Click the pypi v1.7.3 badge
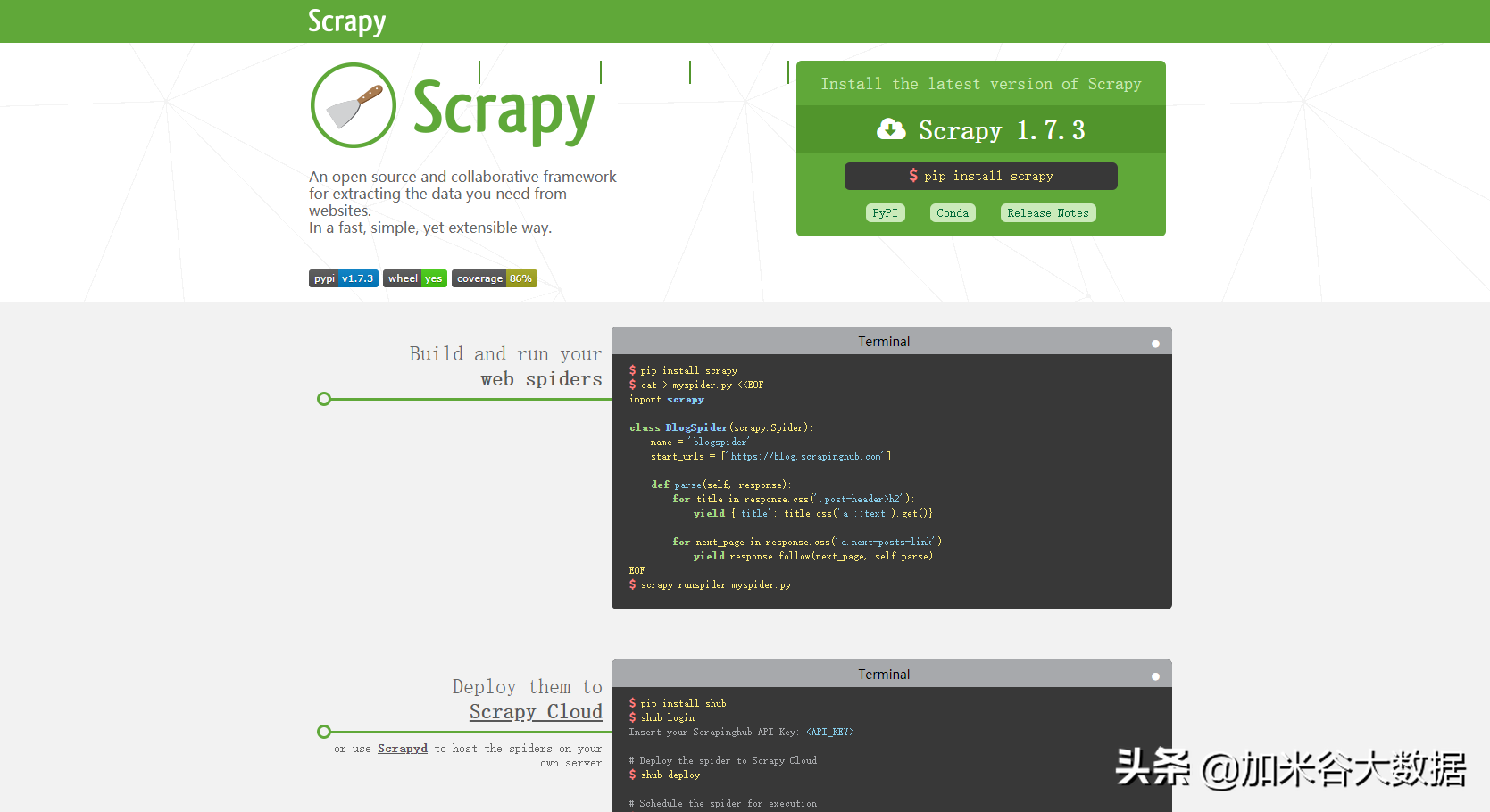 coord(344,278)
